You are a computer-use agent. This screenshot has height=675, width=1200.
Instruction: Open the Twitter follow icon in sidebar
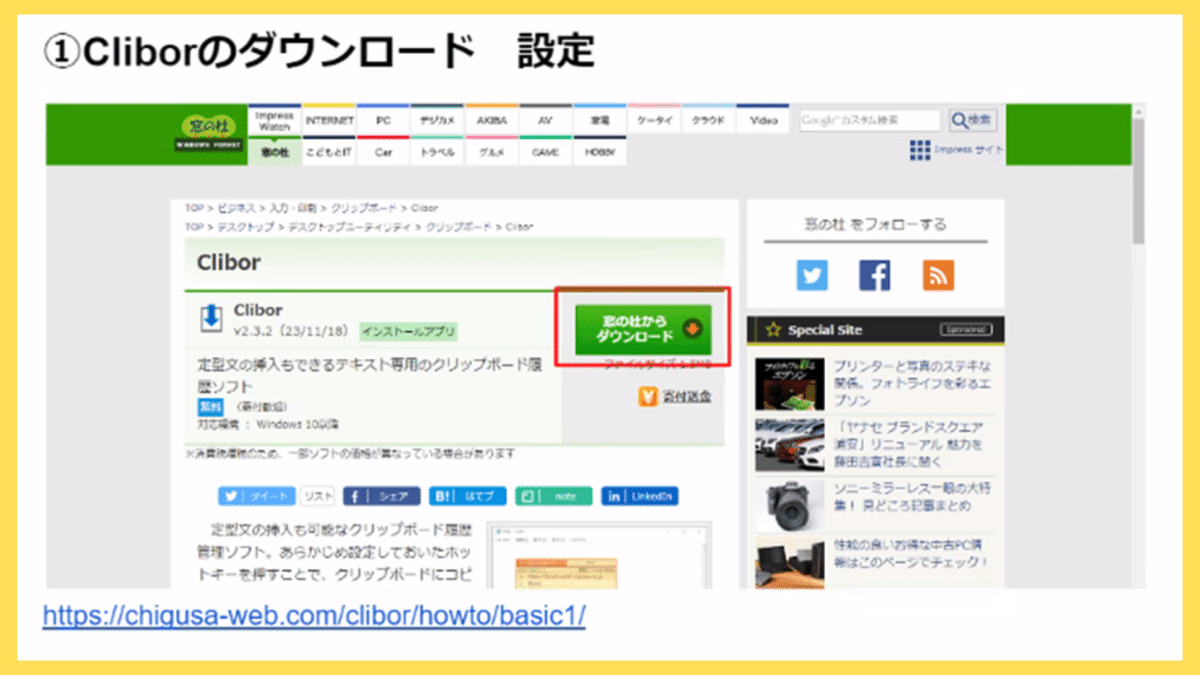[x=812, y=274]
